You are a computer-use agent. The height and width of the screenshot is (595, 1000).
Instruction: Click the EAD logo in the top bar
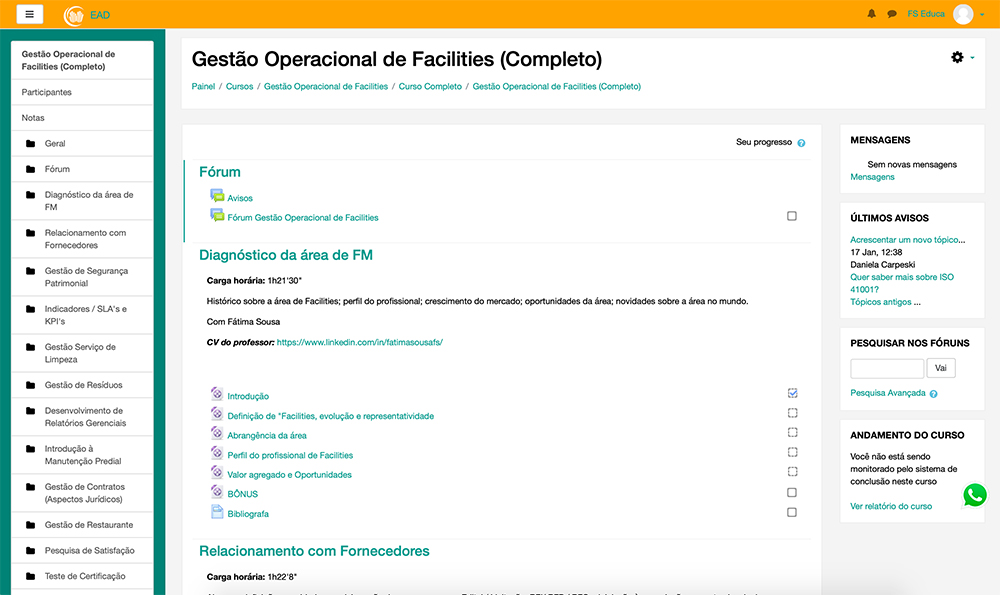click(x=71, y=15)
